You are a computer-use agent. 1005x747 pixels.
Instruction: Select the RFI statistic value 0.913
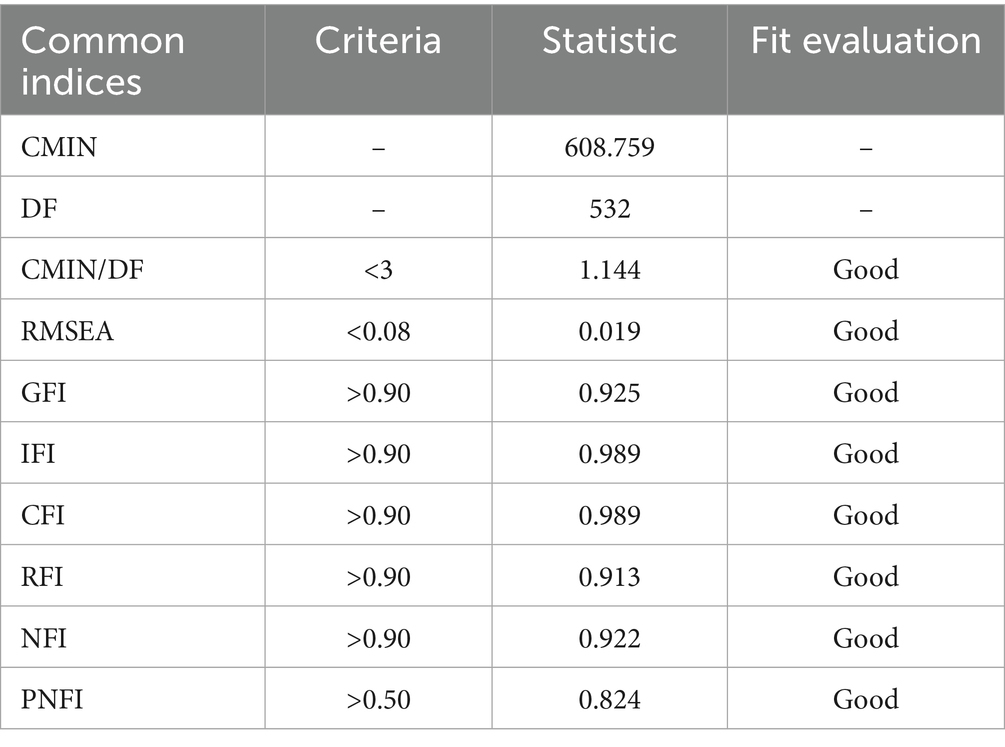[609, 577]
